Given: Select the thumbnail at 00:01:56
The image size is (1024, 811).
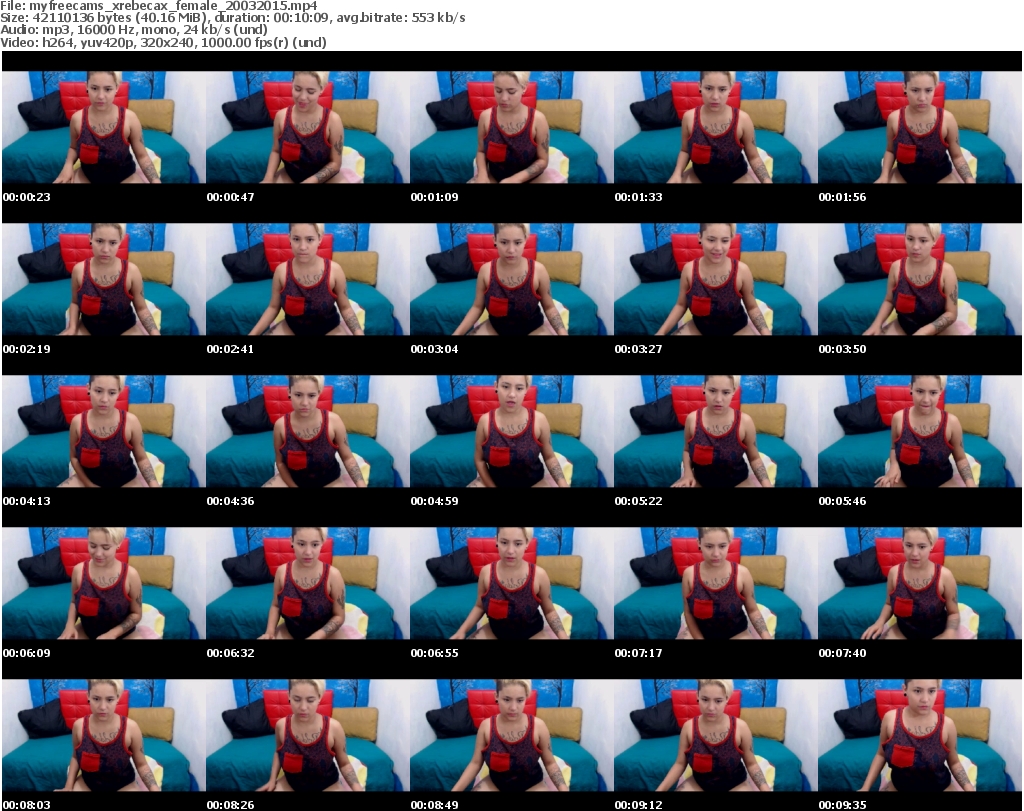Looking at the screenshot, I should pos(920,127).
